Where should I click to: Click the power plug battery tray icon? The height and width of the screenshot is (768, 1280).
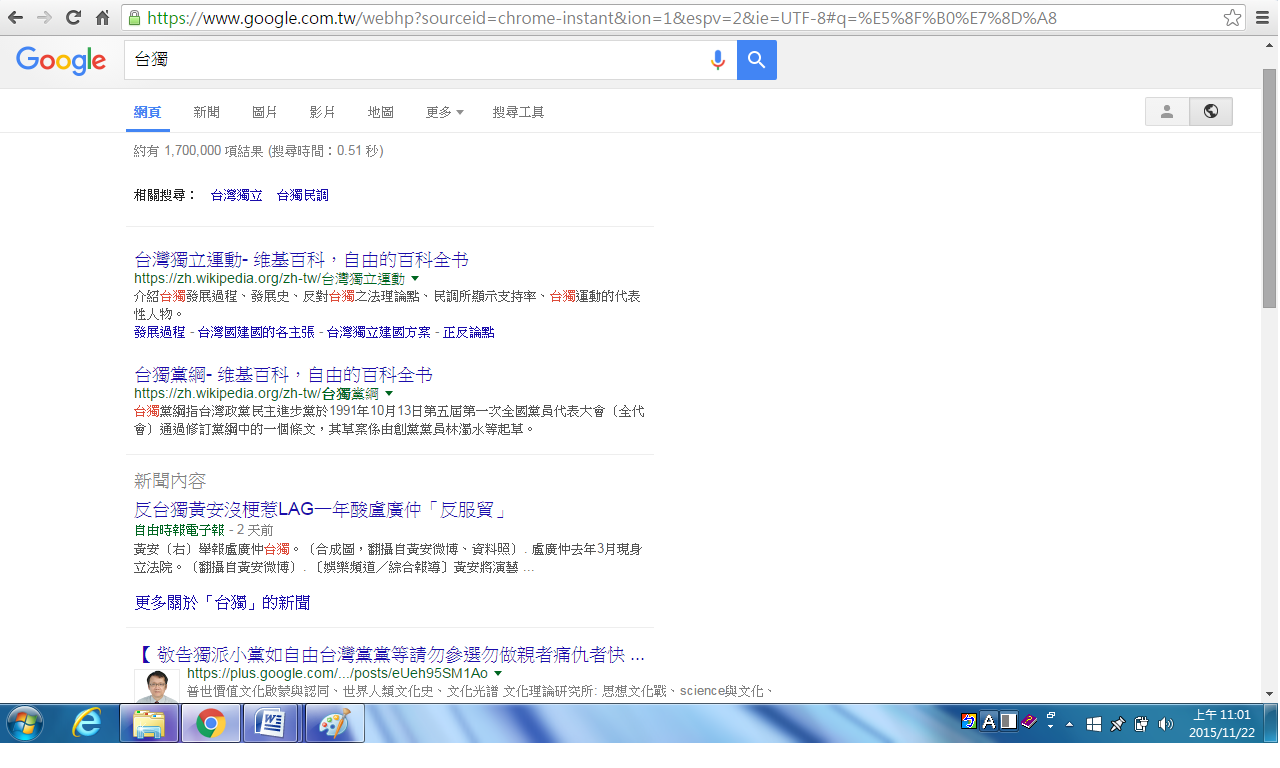(x=1140, y=723)
